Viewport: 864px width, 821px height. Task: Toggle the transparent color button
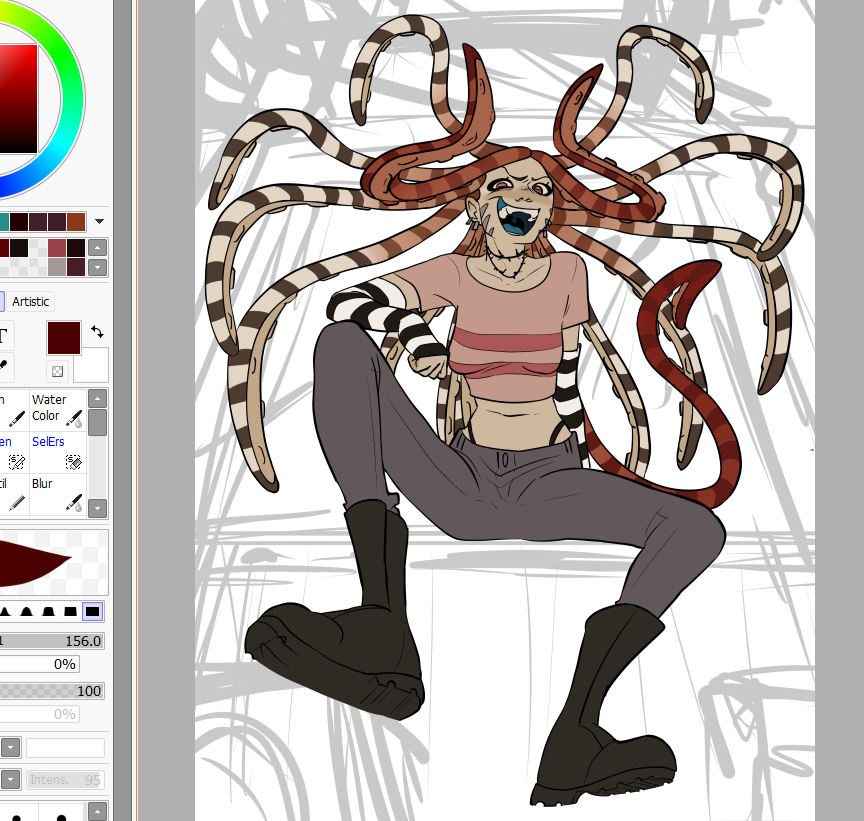57,371
